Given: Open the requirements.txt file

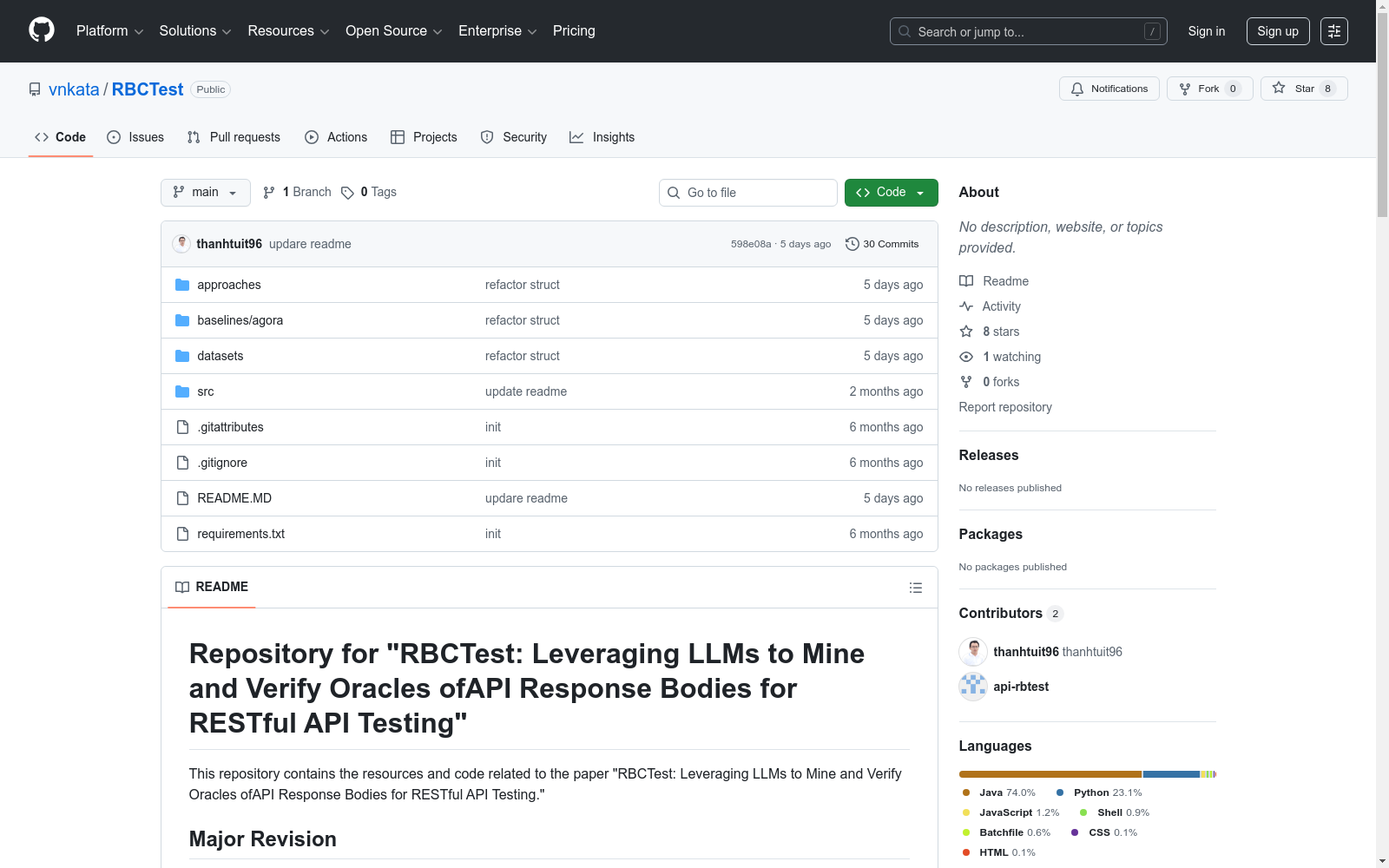Looking at the screenshot, I should pos(240,534).
